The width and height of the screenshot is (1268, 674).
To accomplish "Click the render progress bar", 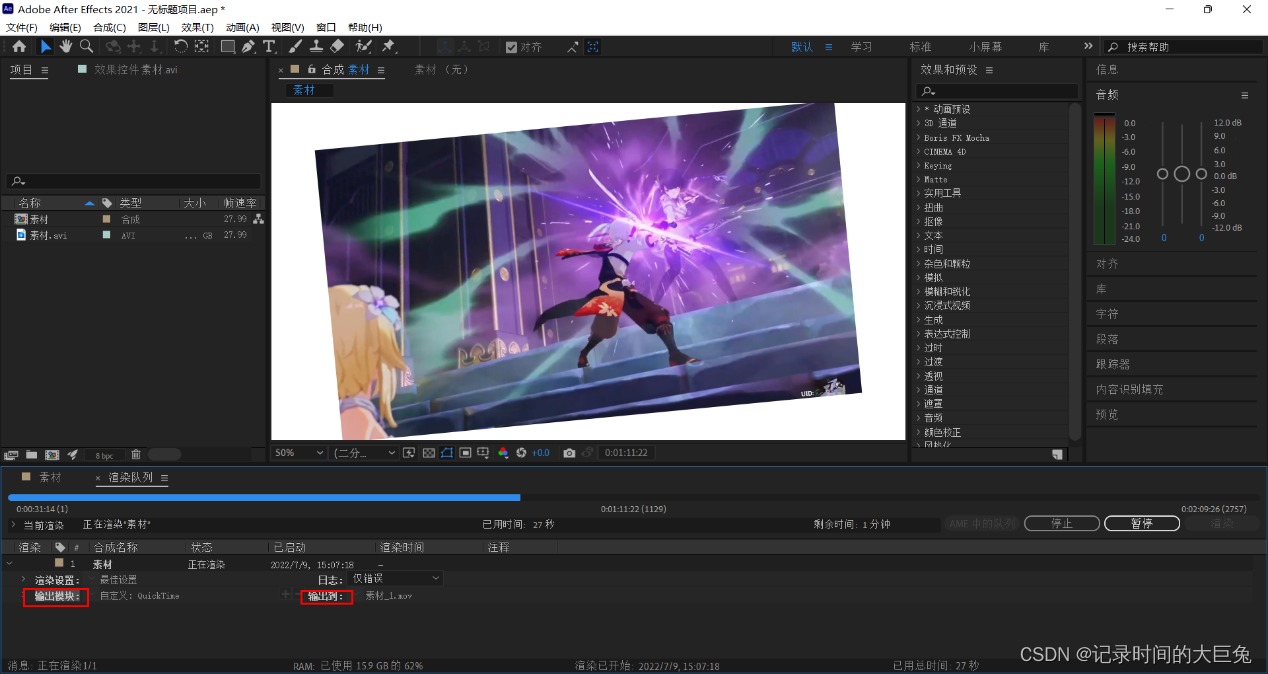I will point(627,497).
